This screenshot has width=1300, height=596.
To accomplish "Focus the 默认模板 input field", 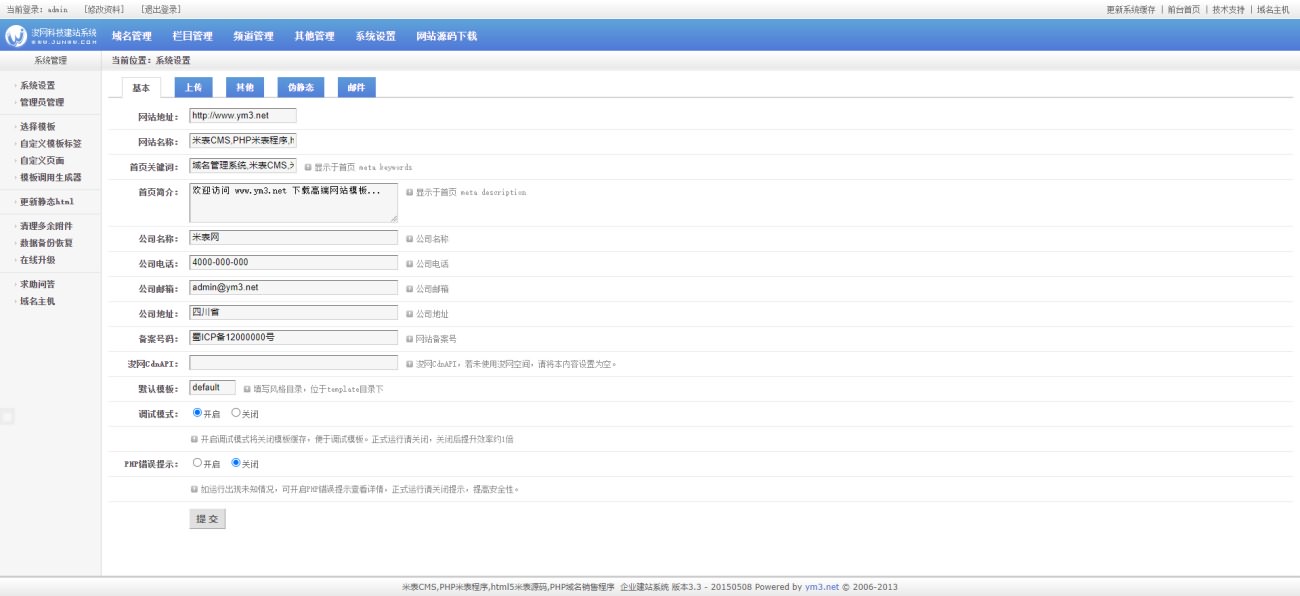I will [x=212, y=388].
